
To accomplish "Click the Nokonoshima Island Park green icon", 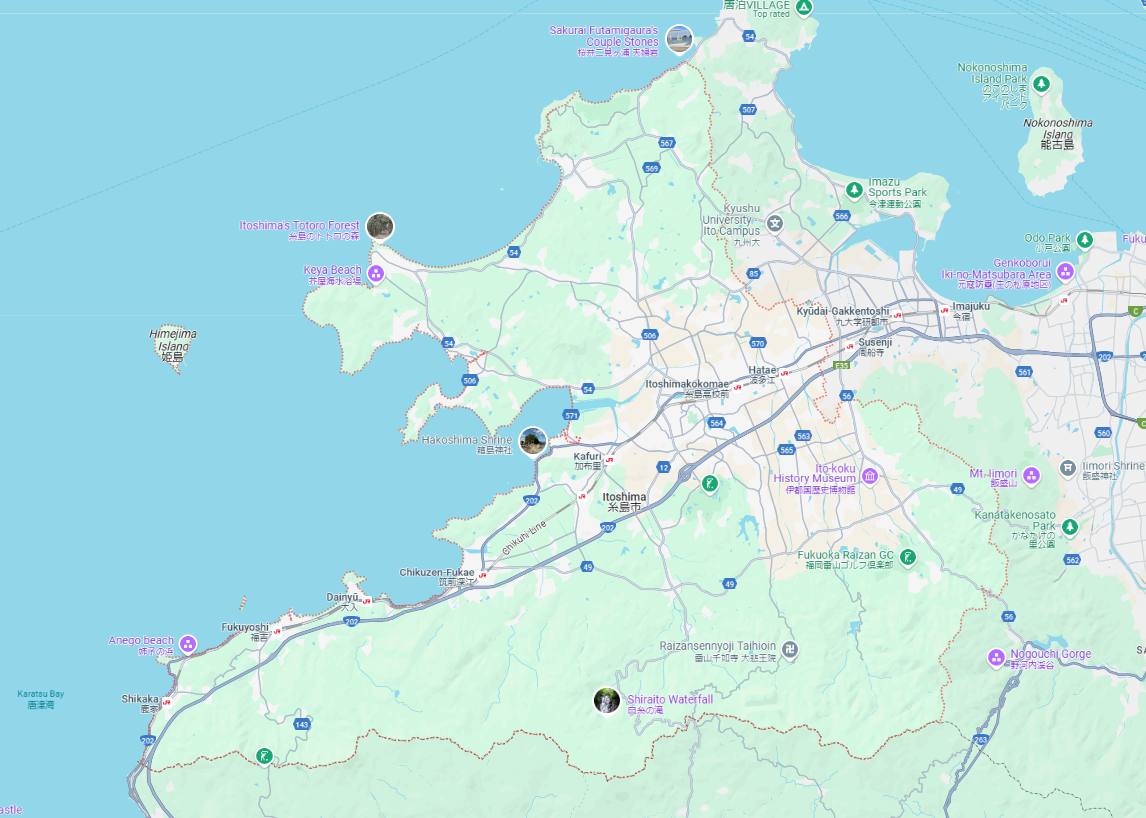I will point(1042,84).
